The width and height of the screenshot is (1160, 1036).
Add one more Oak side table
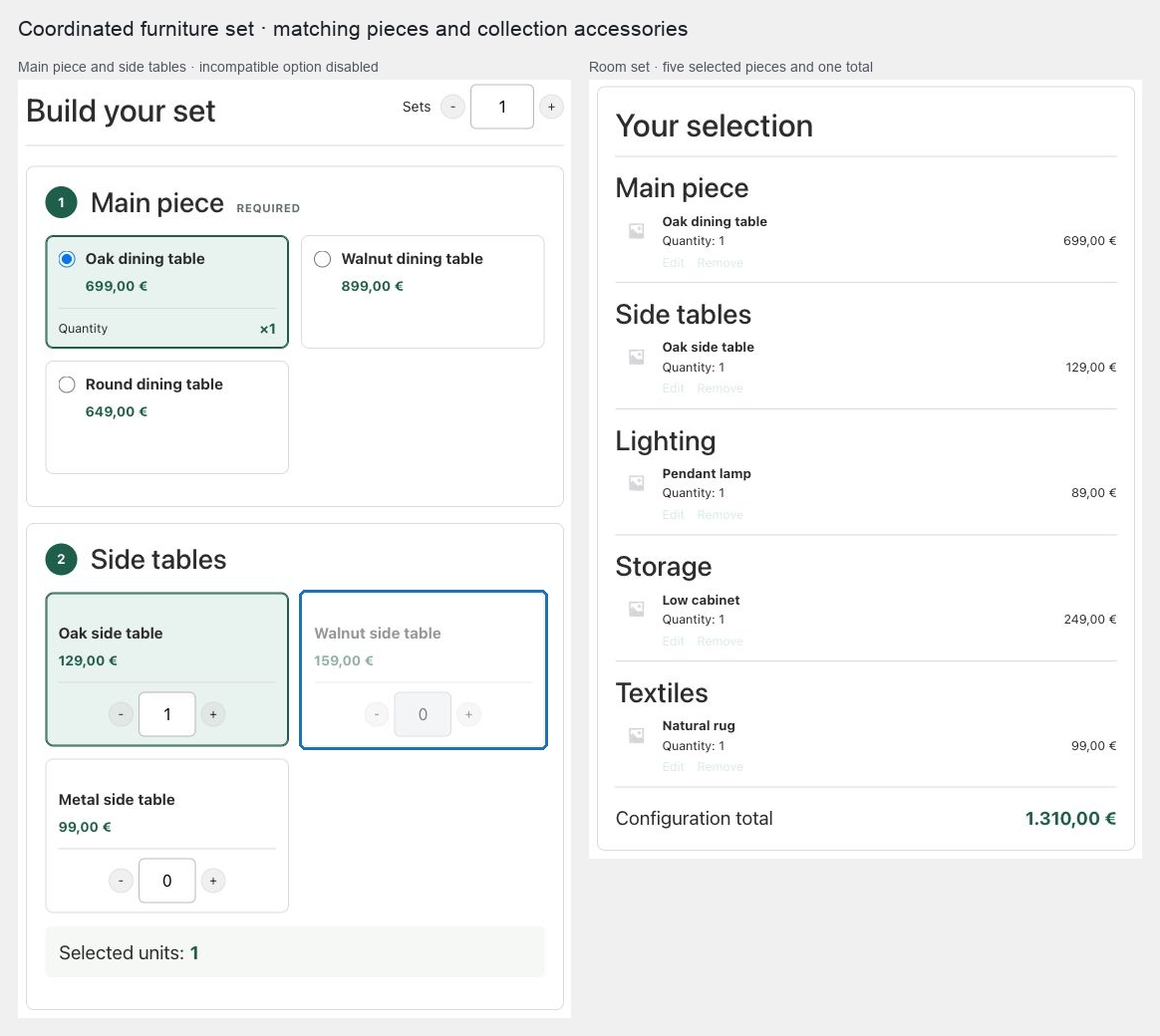tap(213, 714)
